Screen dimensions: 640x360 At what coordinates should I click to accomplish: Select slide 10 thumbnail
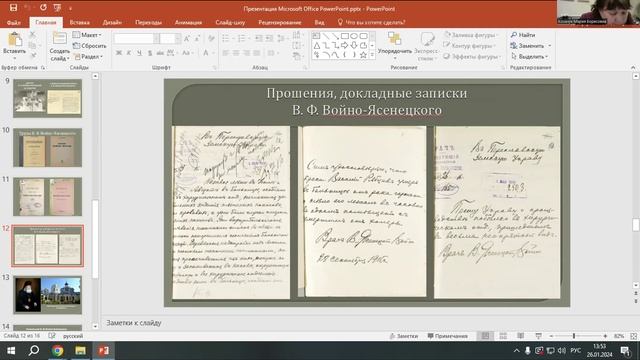point(47,147)
